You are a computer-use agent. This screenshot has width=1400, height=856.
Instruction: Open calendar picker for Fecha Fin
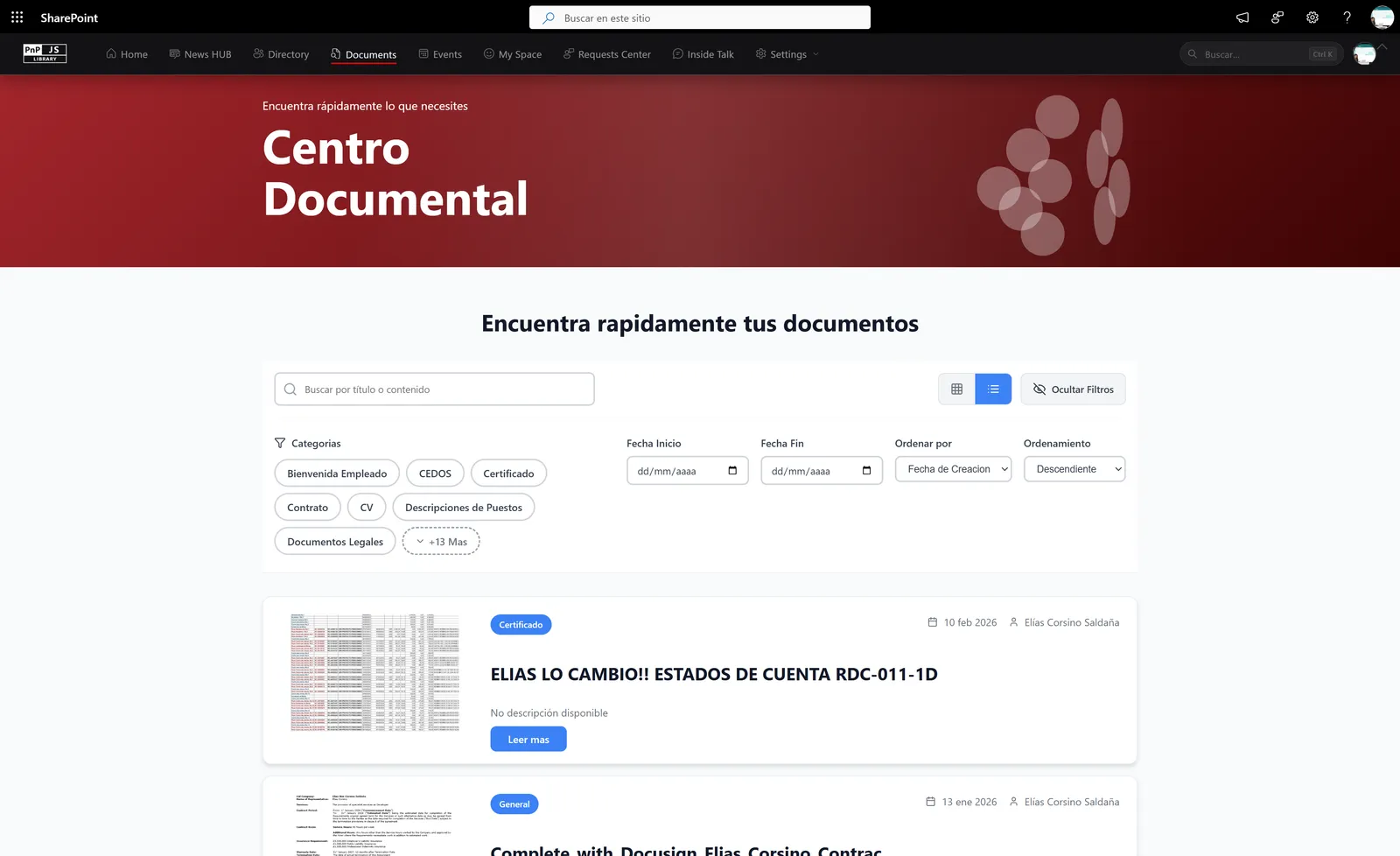click(866, 471)
